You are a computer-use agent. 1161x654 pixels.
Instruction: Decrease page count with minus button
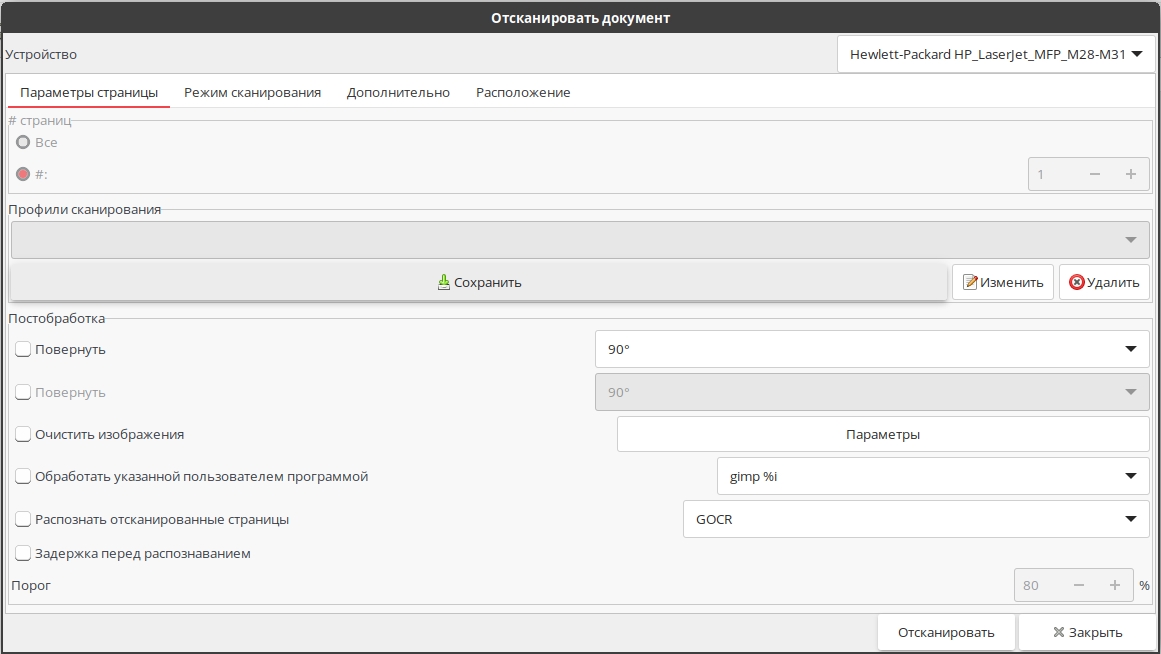pos(1095,174)
